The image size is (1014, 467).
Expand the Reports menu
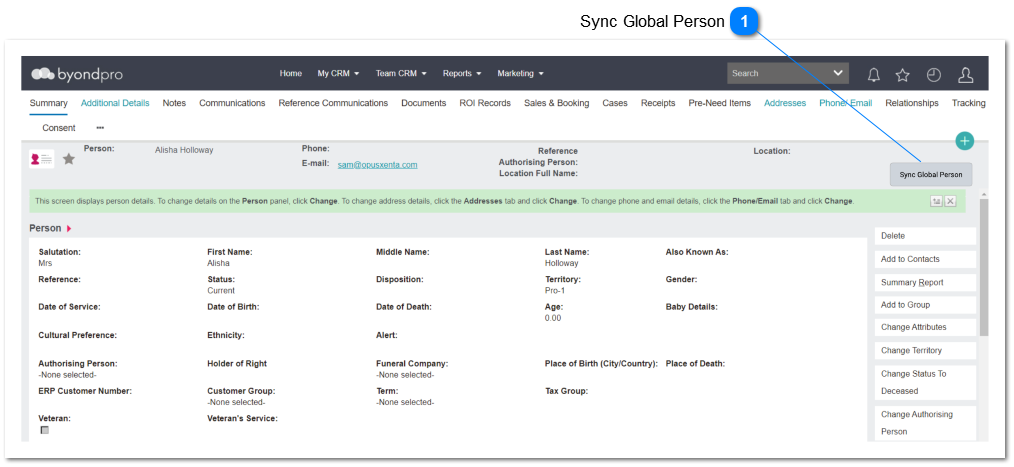[x=462, y=73]
